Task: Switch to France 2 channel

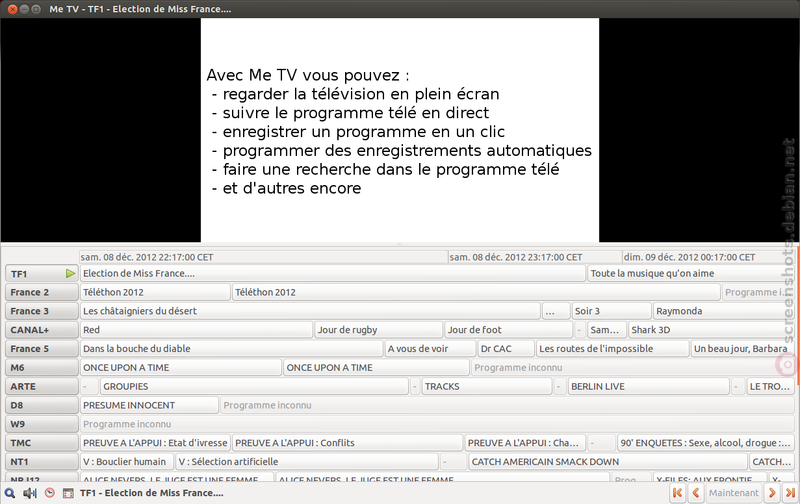Action: (41, 292)
